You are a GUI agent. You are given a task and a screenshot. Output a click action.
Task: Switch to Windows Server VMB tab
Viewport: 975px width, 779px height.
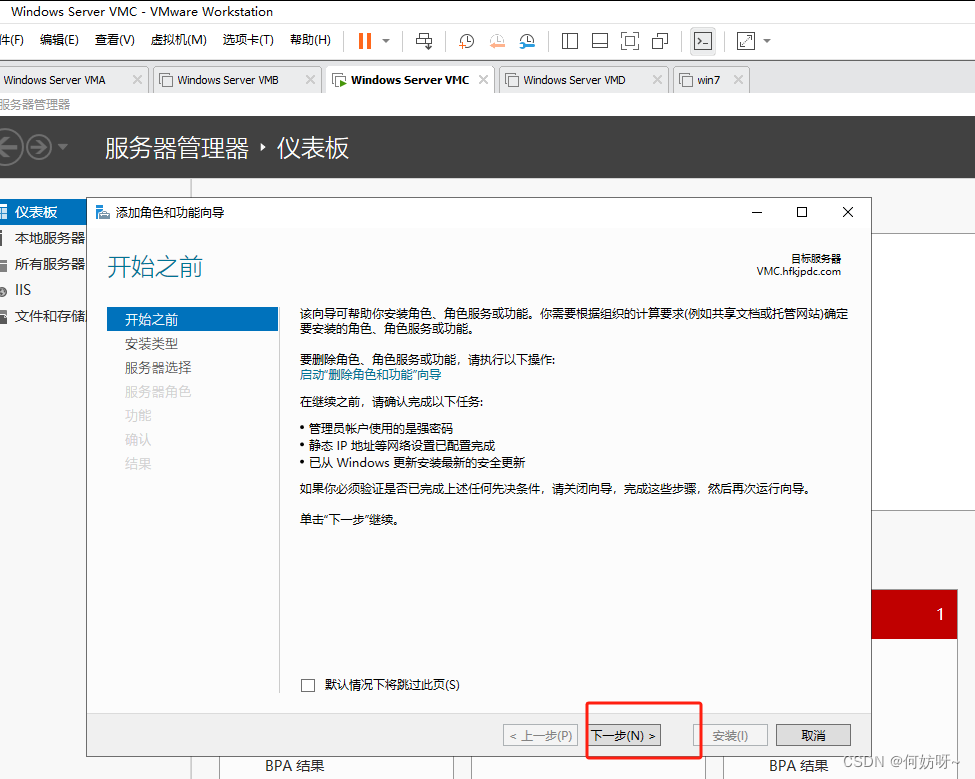[x=228, y=80]
